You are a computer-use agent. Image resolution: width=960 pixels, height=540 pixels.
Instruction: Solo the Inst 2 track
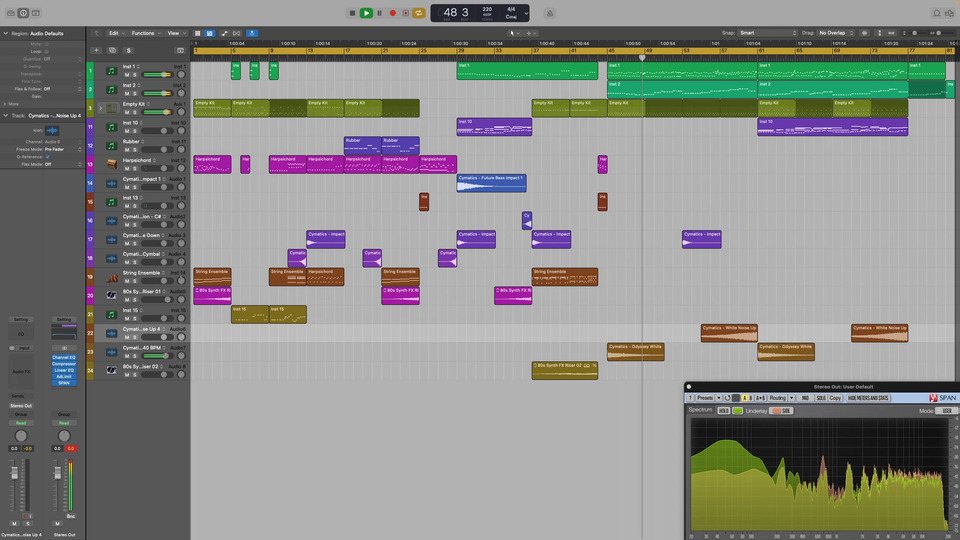click(x=135, y=94)
